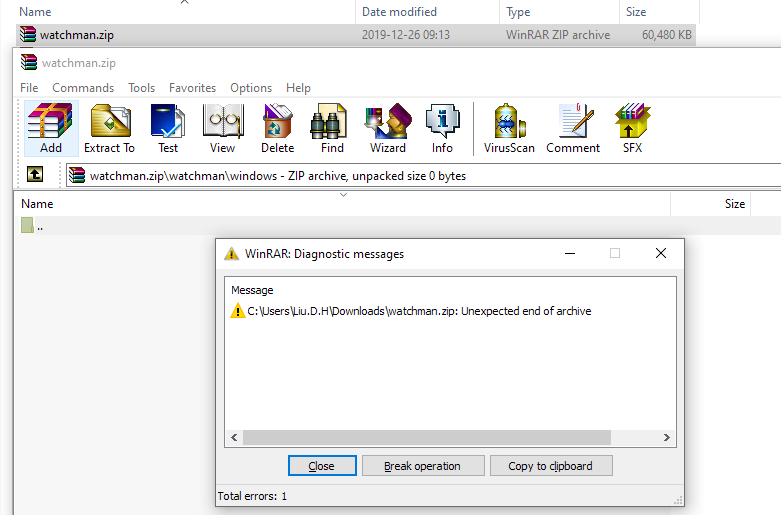Show archive Info
Image resolution: width=781 pixels, height=515 pixels.
coord(442,129)
